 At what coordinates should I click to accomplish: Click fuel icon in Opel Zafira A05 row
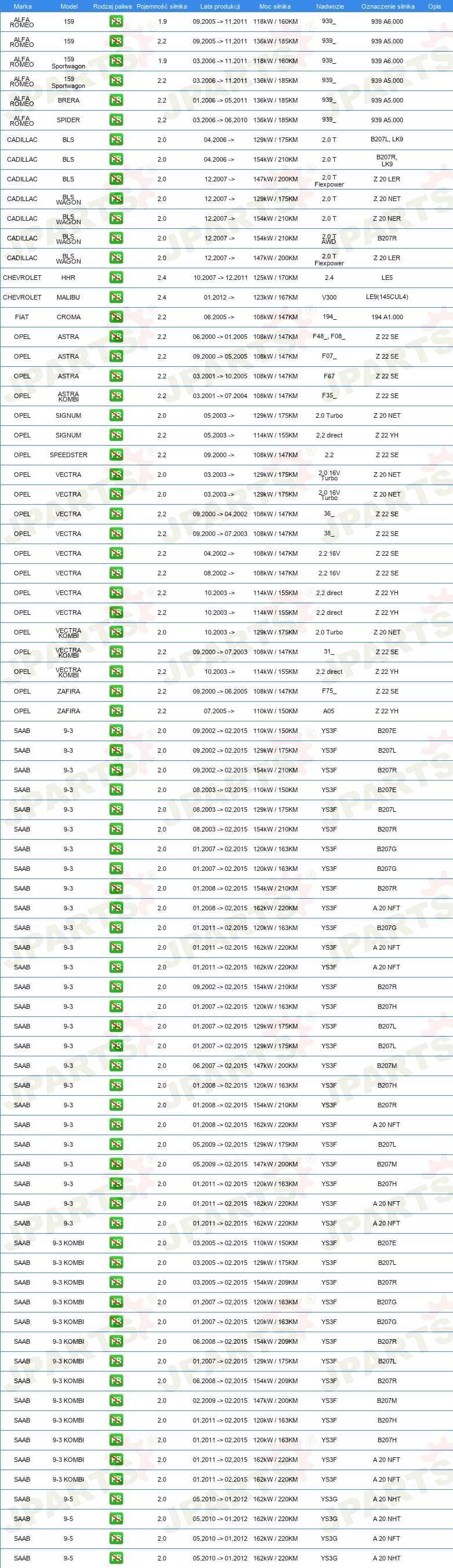[116, 711]
